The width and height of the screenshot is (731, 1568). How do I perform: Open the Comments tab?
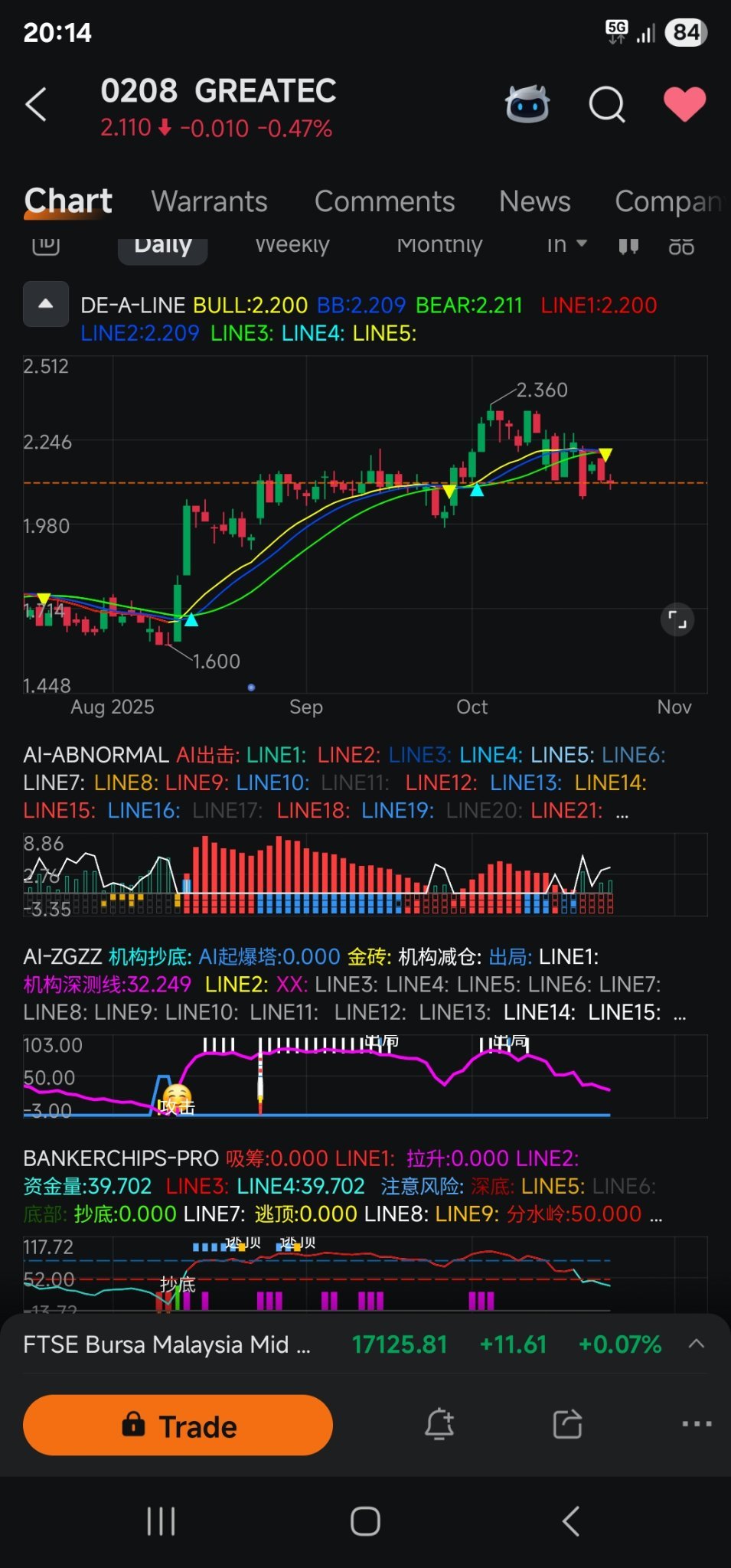(x=384, y=201)
